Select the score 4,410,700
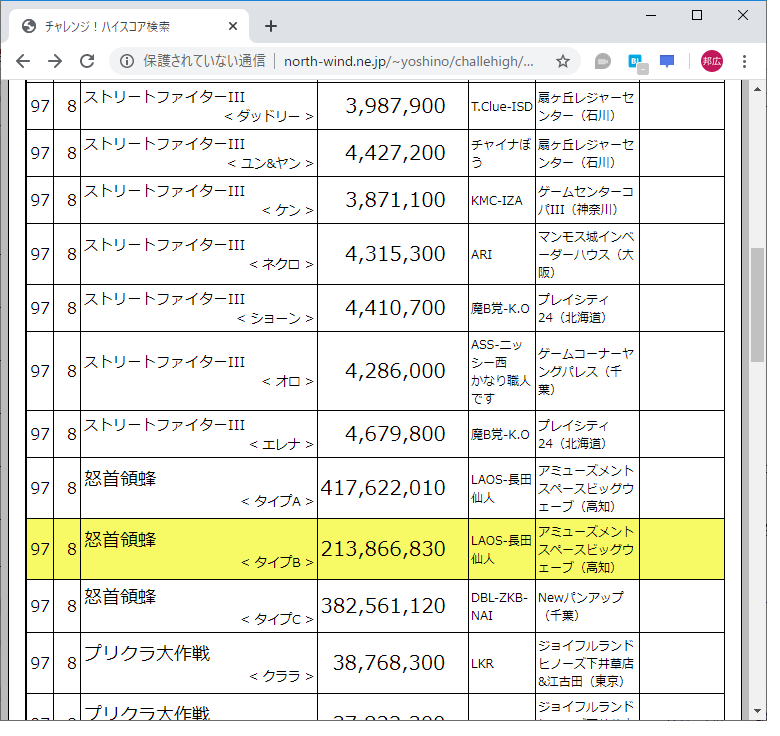 (395, 308)
